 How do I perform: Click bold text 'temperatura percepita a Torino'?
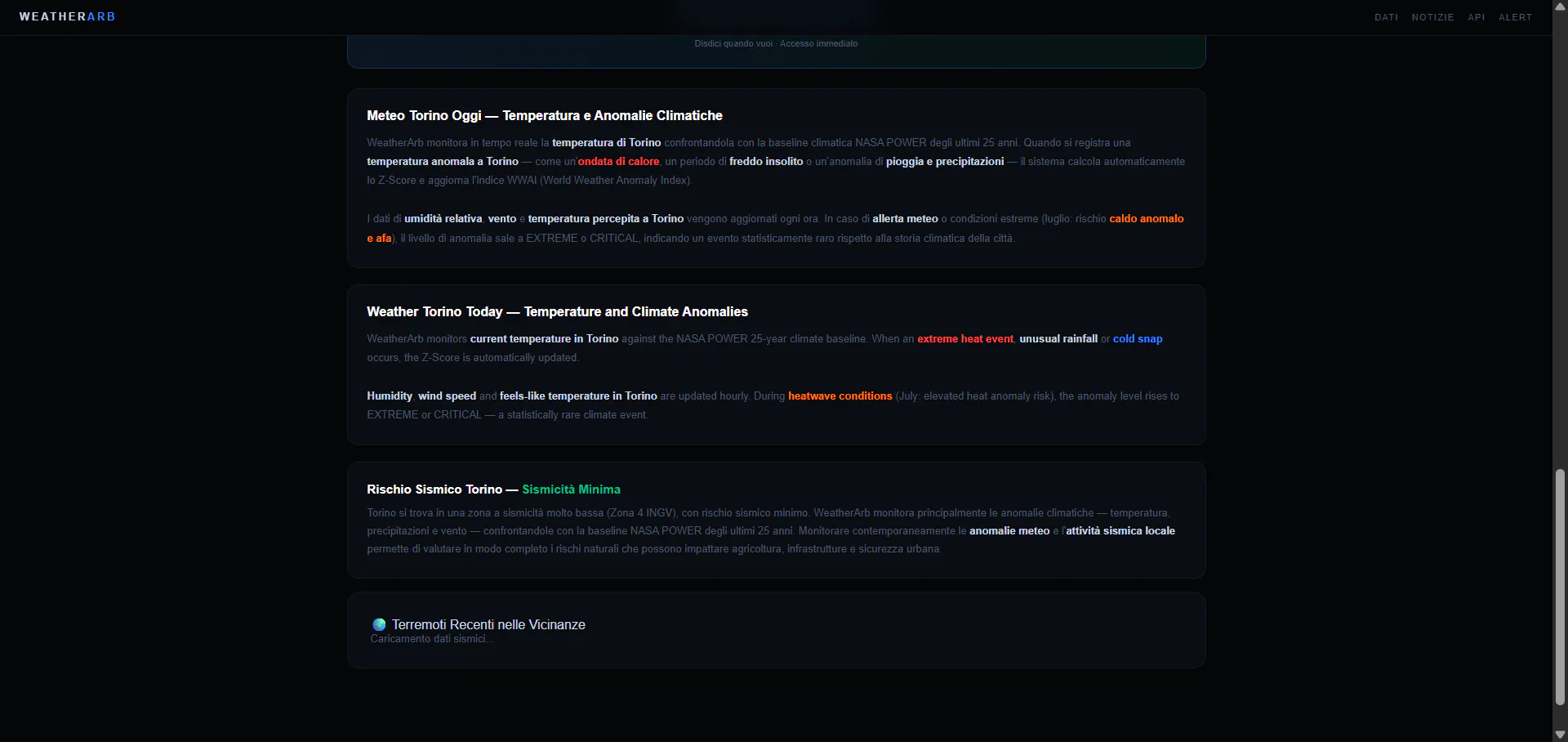pyautogui.click(x=606, y=219)
